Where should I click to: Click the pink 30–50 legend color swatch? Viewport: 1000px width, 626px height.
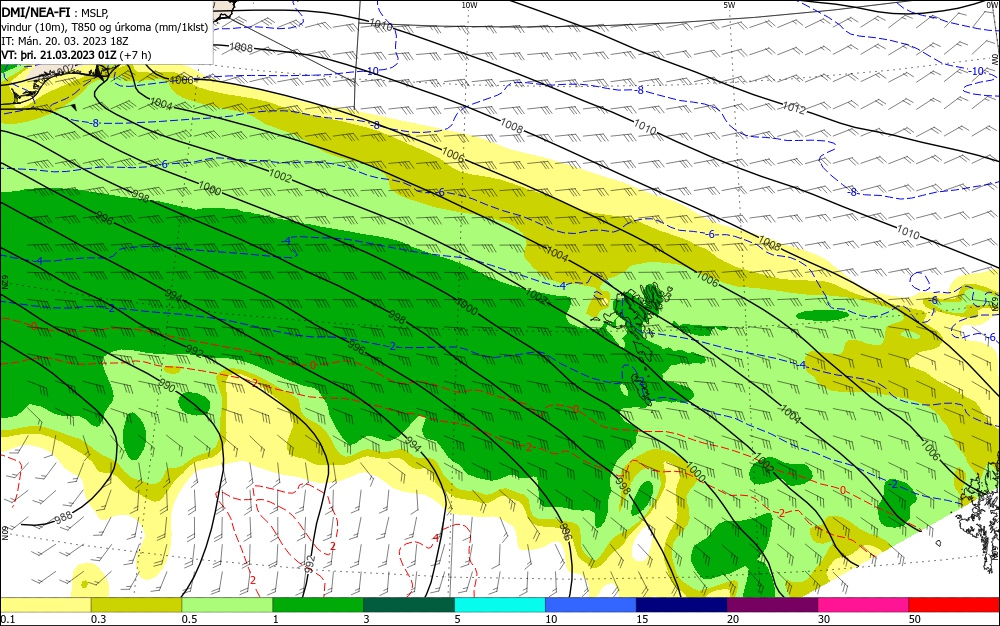tap(864, 605)
